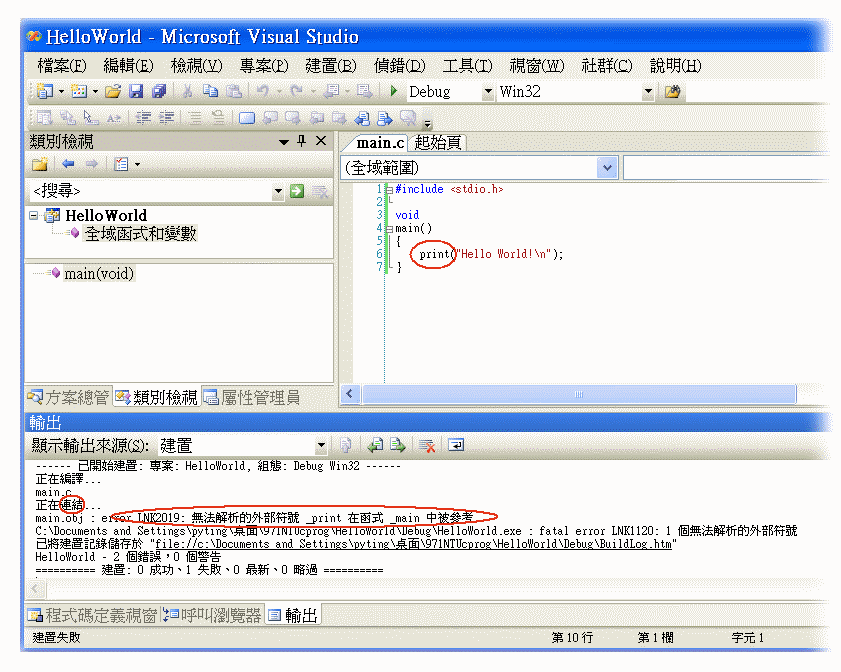Switch to the 屬性管理員 Property Manager tab
The image size is (841, 672).
pos(251,397)
